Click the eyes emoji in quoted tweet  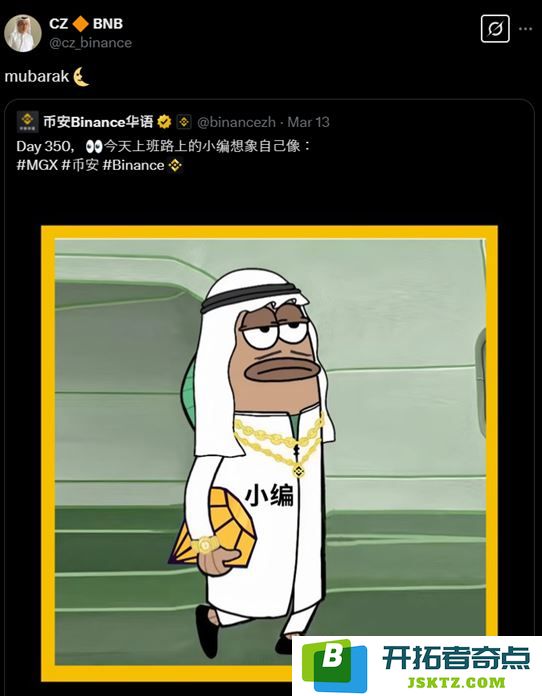pyautogui.click(x=94, y=146)
